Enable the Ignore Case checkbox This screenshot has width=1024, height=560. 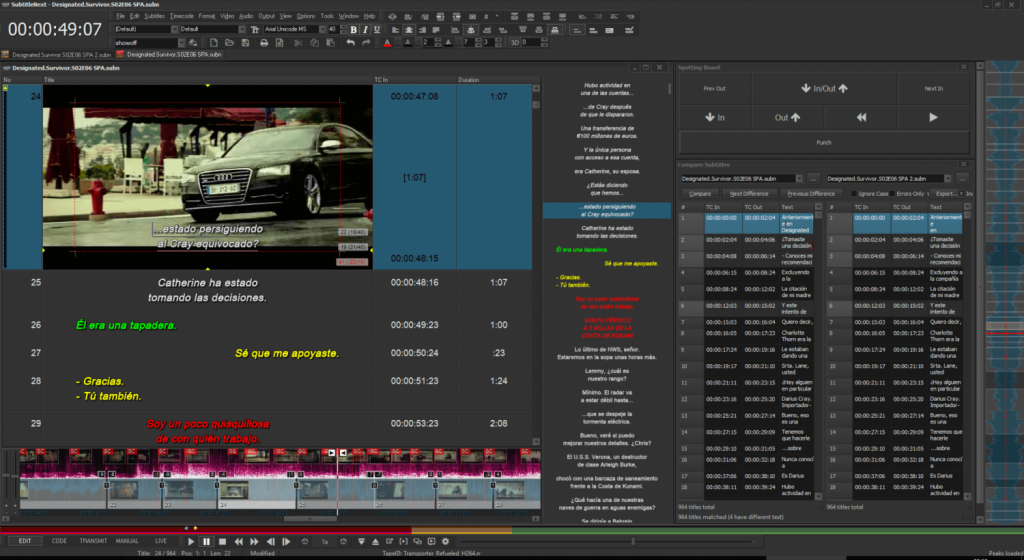coord(856,193)
